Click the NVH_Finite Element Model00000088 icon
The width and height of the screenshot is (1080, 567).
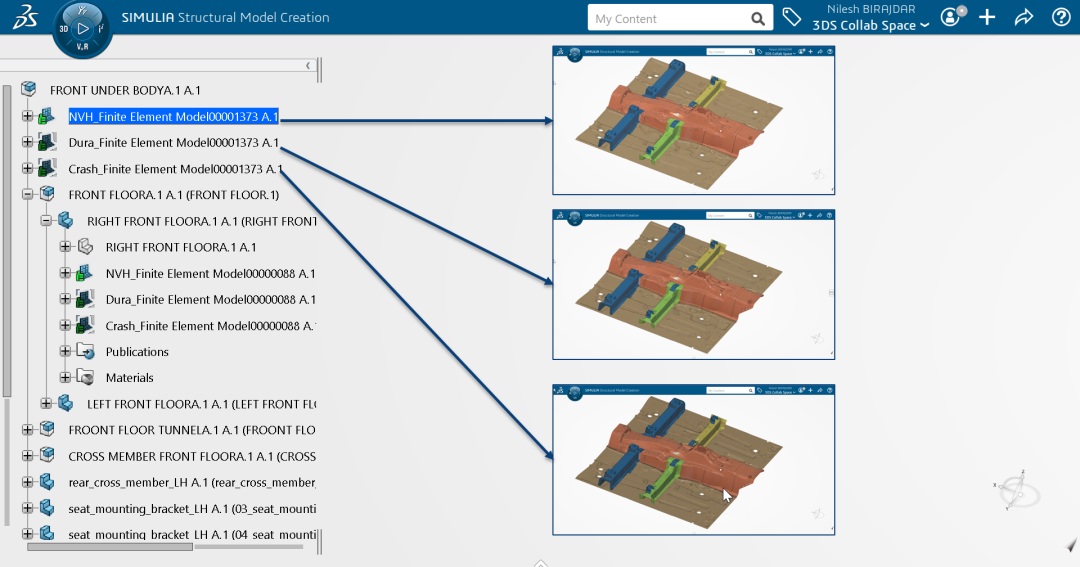(84, 273)
